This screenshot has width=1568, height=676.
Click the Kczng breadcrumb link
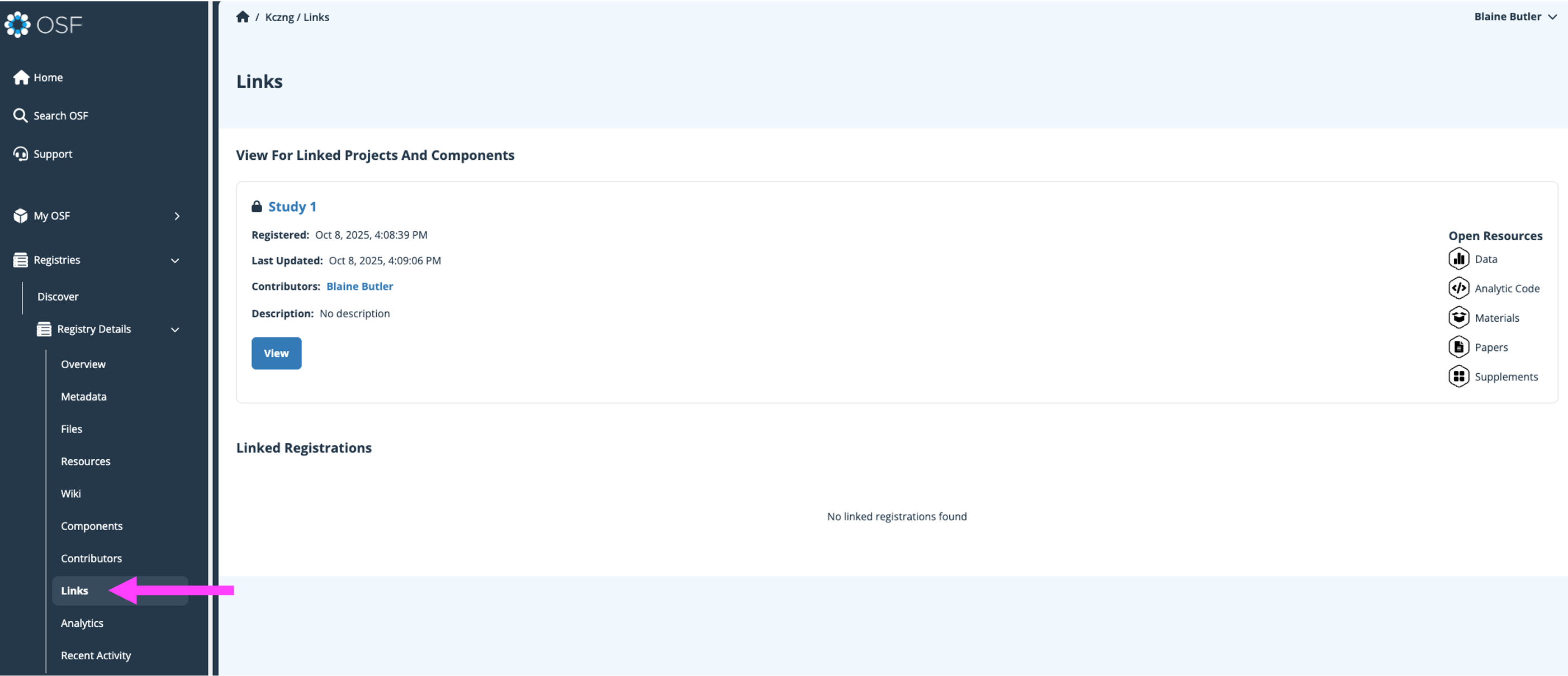tap(279, 17)
